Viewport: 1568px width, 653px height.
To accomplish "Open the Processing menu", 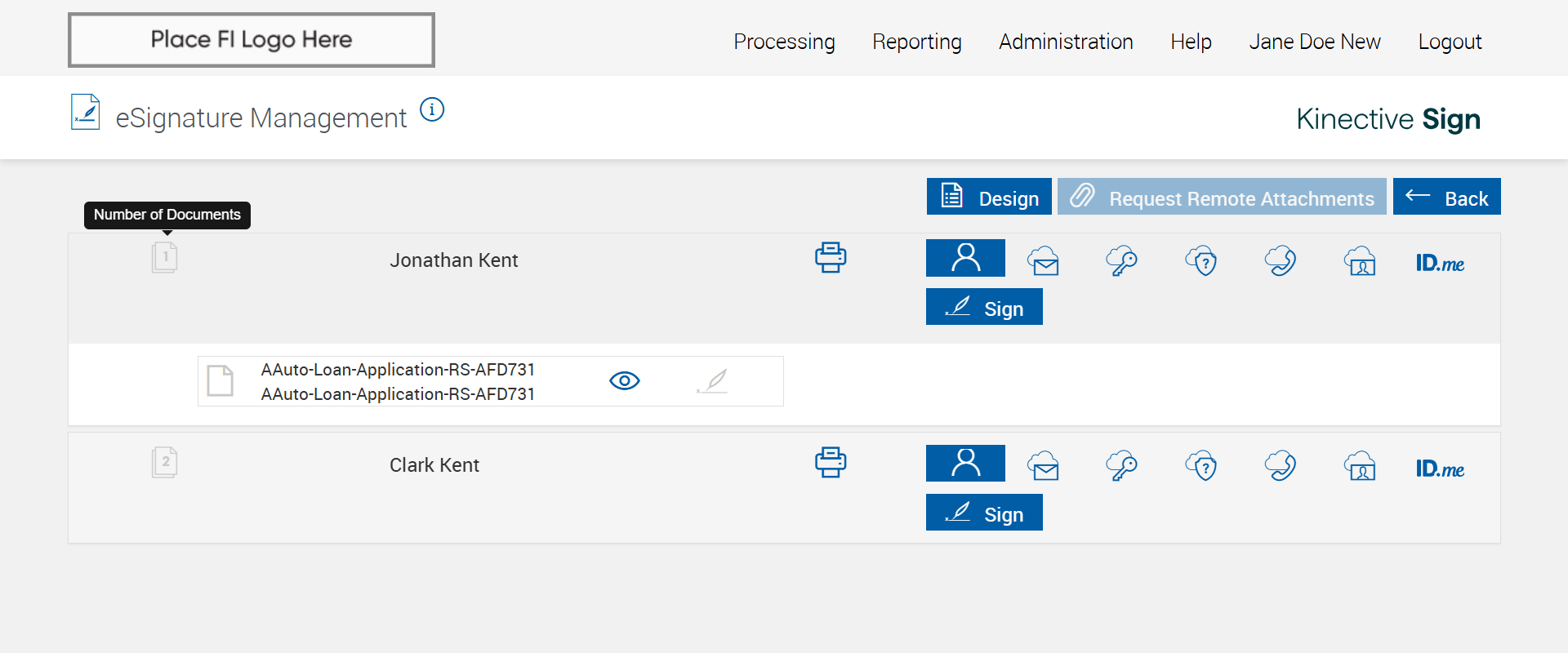I will pyautogui.click(x=784, y=42).
